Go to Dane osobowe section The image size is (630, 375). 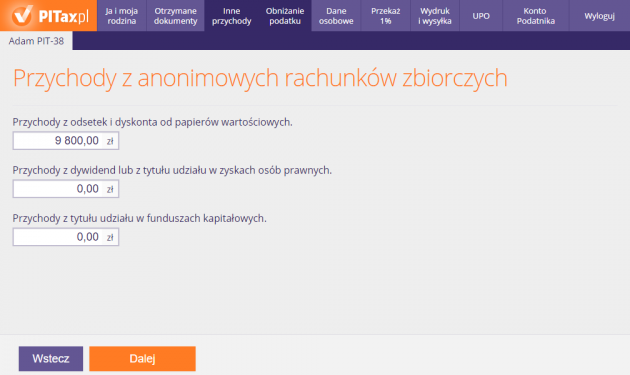click(336, 16)
